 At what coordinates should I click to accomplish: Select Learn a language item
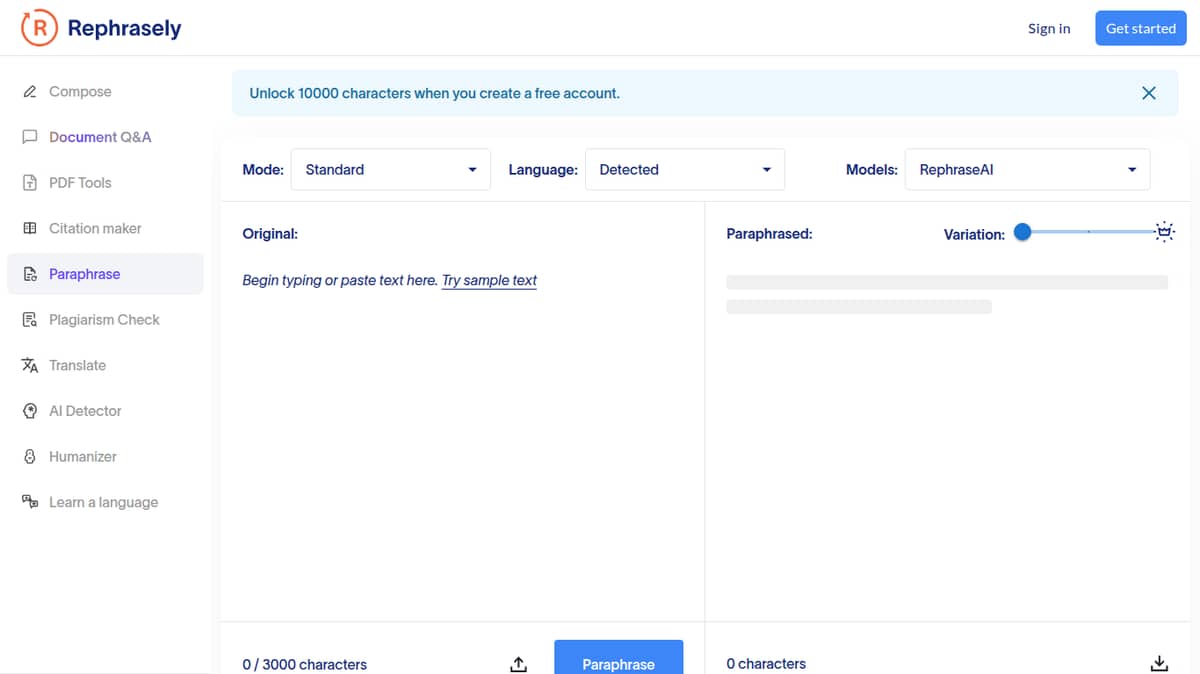105,502
